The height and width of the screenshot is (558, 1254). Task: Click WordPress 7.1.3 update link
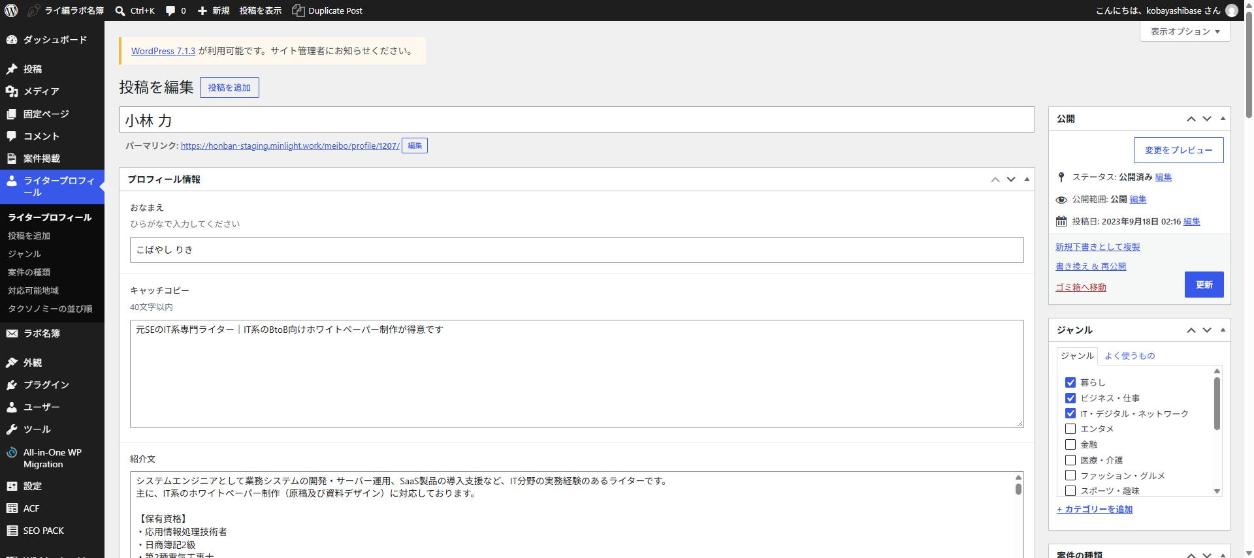pyautogui.click(x=163, y=51)
